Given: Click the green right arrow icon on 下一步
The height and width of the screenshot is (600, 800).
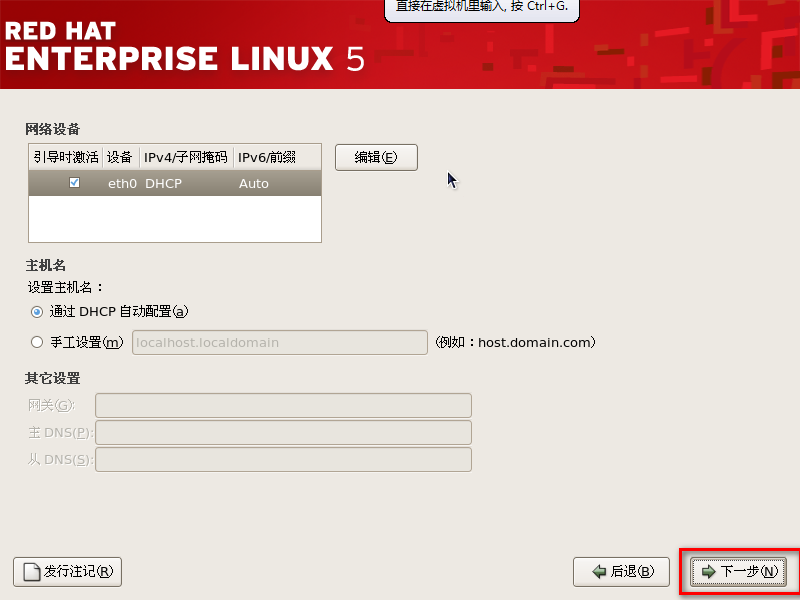Looking at the screenshot, I should pos(709,572).
